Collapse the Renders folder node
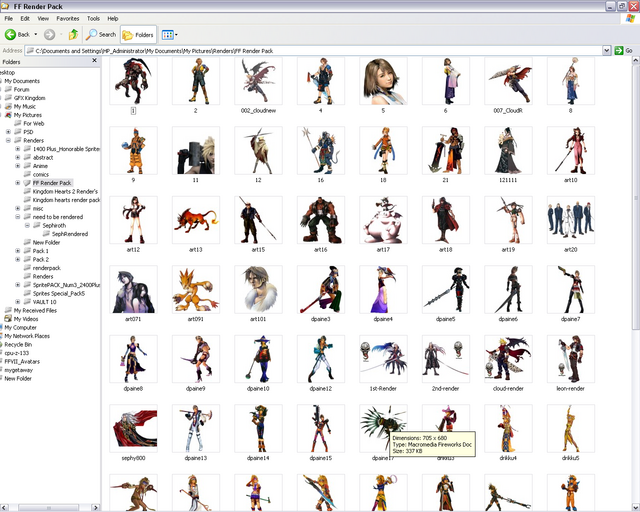This screenshot has width=640, height=512. click(8, 140)
